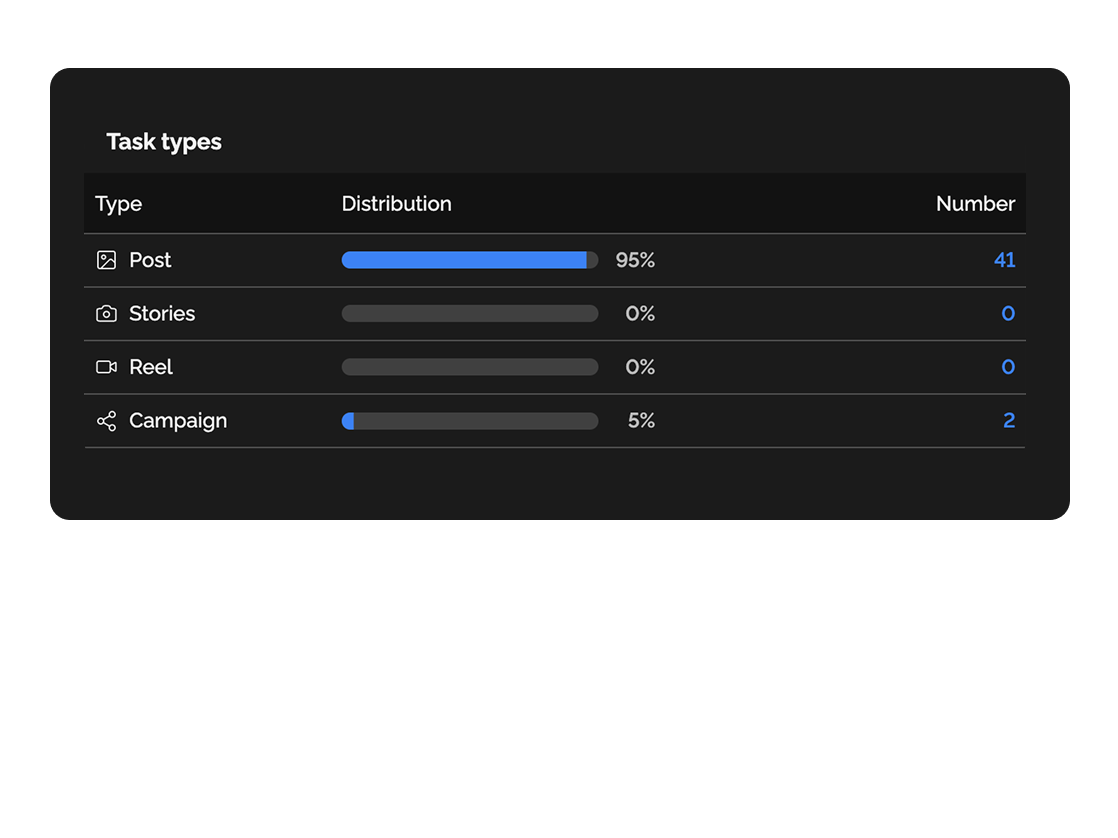Sort by the Number column header

tap(975, 203)
